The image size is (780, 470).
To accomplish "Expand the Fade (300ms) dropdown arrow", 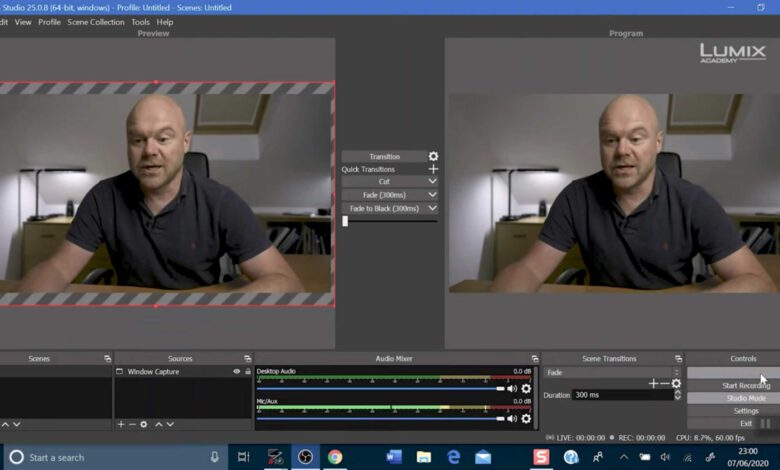I will tap(432, 195).
